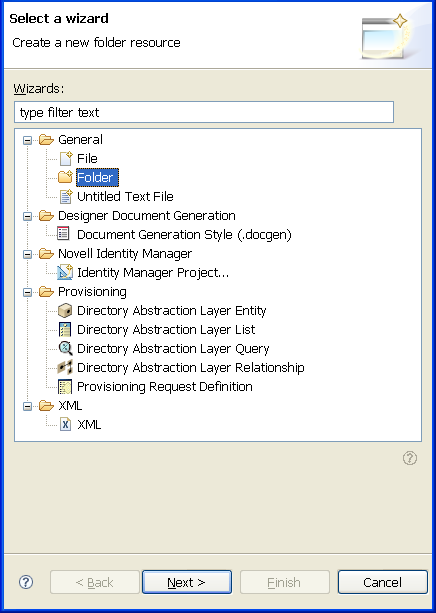This screenshot has width=436, height=613.
Task: Select Document Generation Style (.docgen)
Action: point(184,235)
